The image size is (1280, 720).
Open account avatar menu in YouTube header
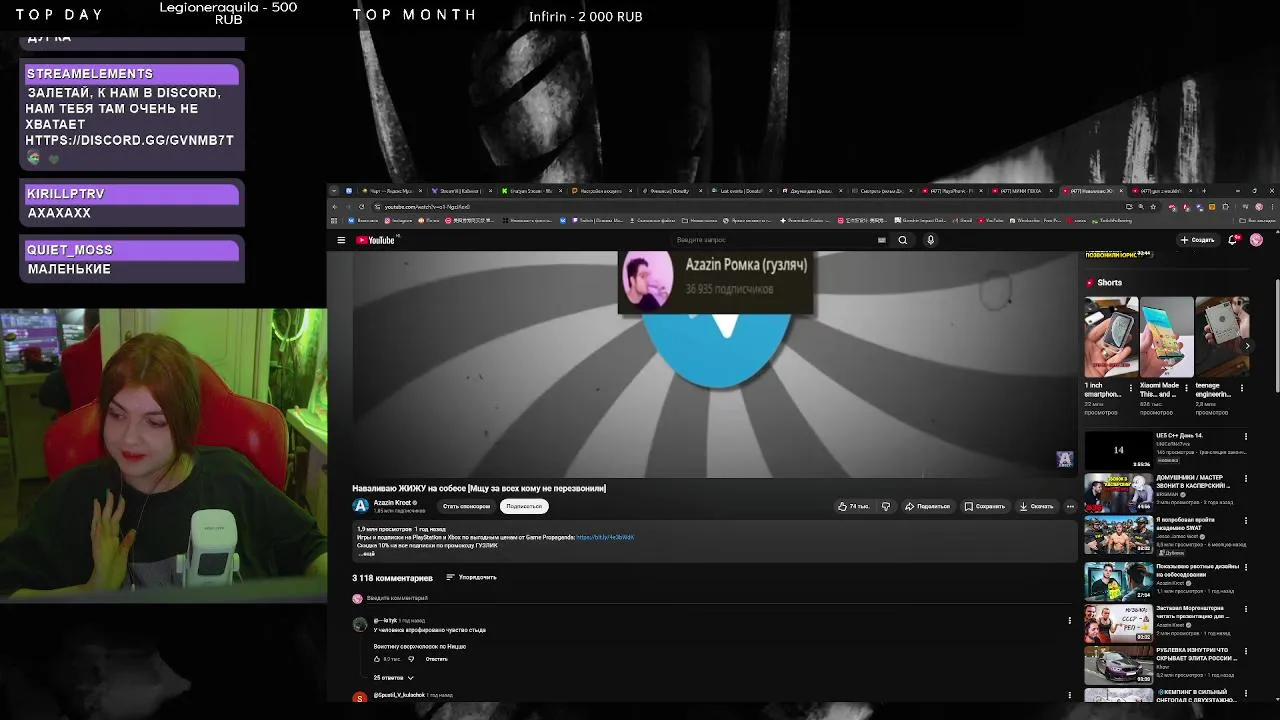[x=1256, y=240]
